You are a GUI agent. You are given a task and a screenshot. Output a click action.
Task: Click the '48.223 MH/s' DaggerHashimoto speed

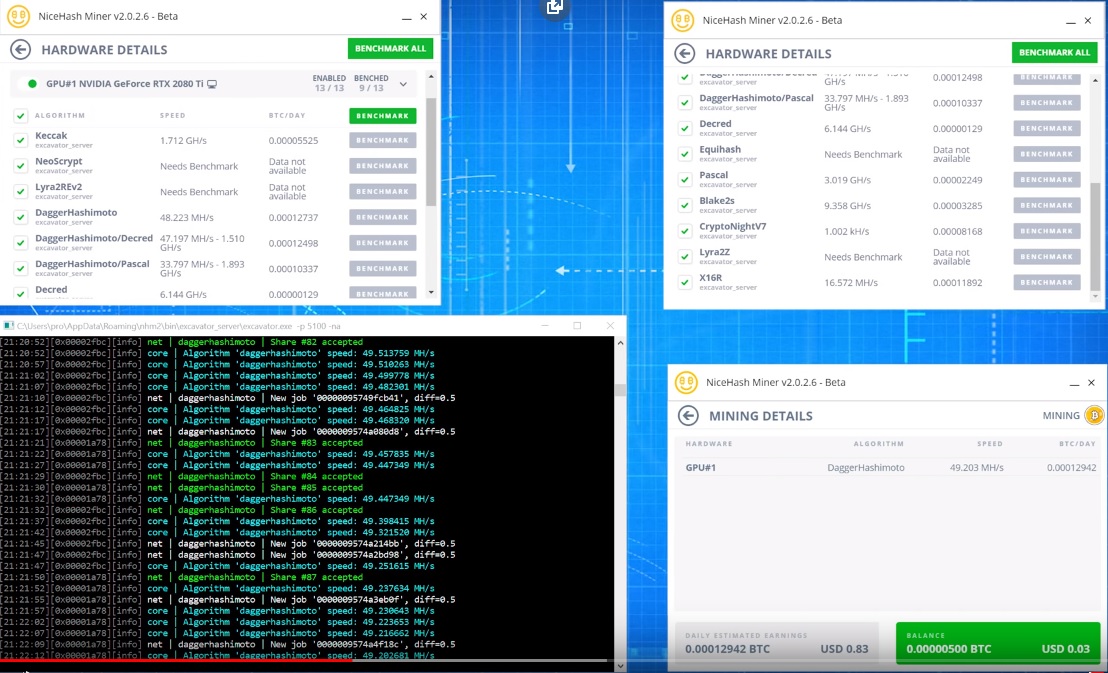point(187,218)
